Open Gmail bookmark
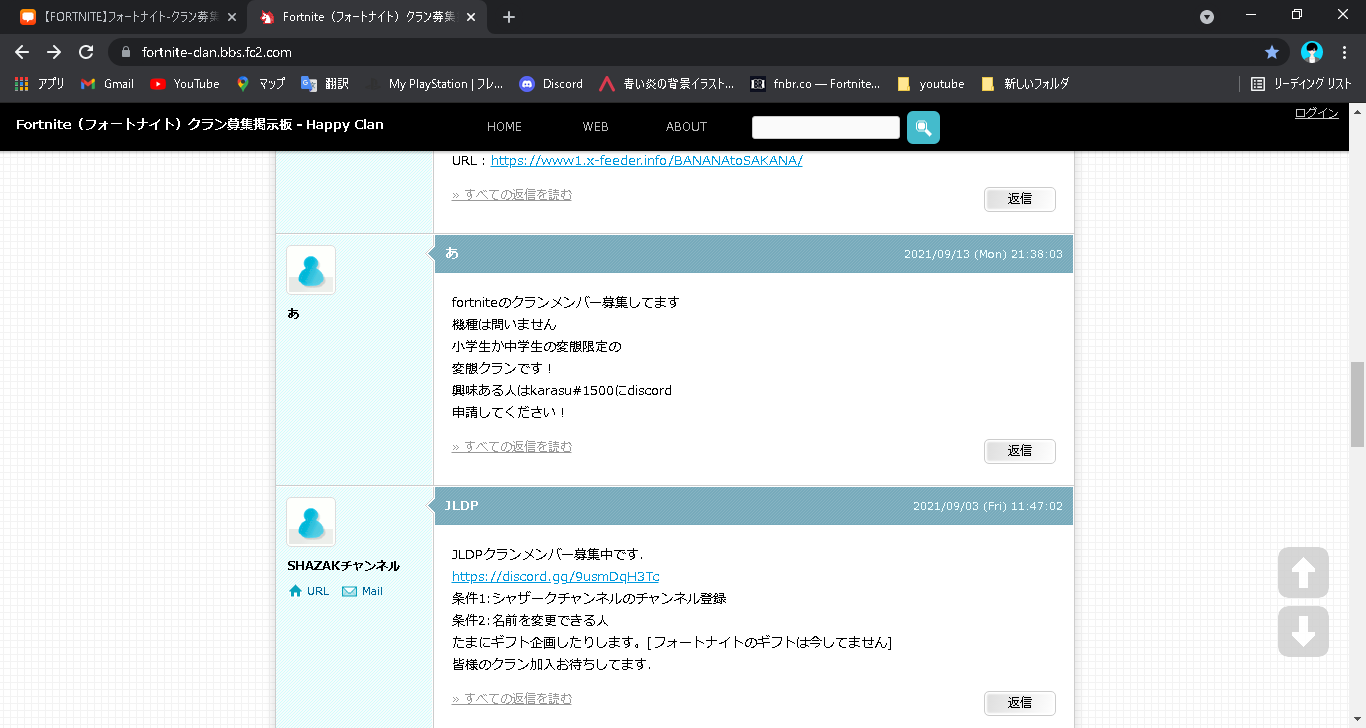Image resolution: width=1366 pixels, height=728 pixels. tap(107, 84)
